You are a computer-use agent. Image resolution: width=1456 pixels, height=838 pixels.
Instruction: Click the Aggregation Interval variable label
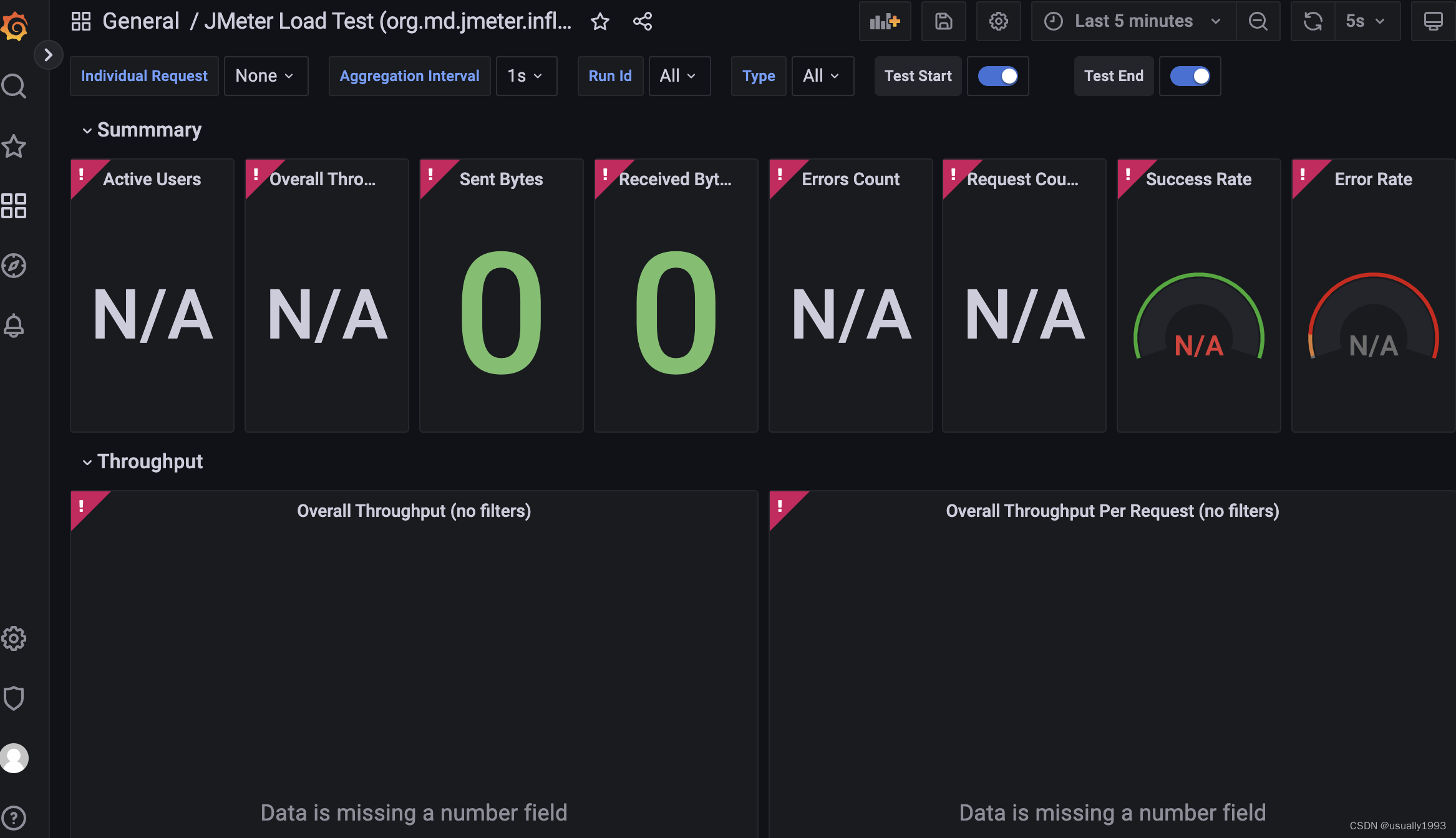pos(409,76)
